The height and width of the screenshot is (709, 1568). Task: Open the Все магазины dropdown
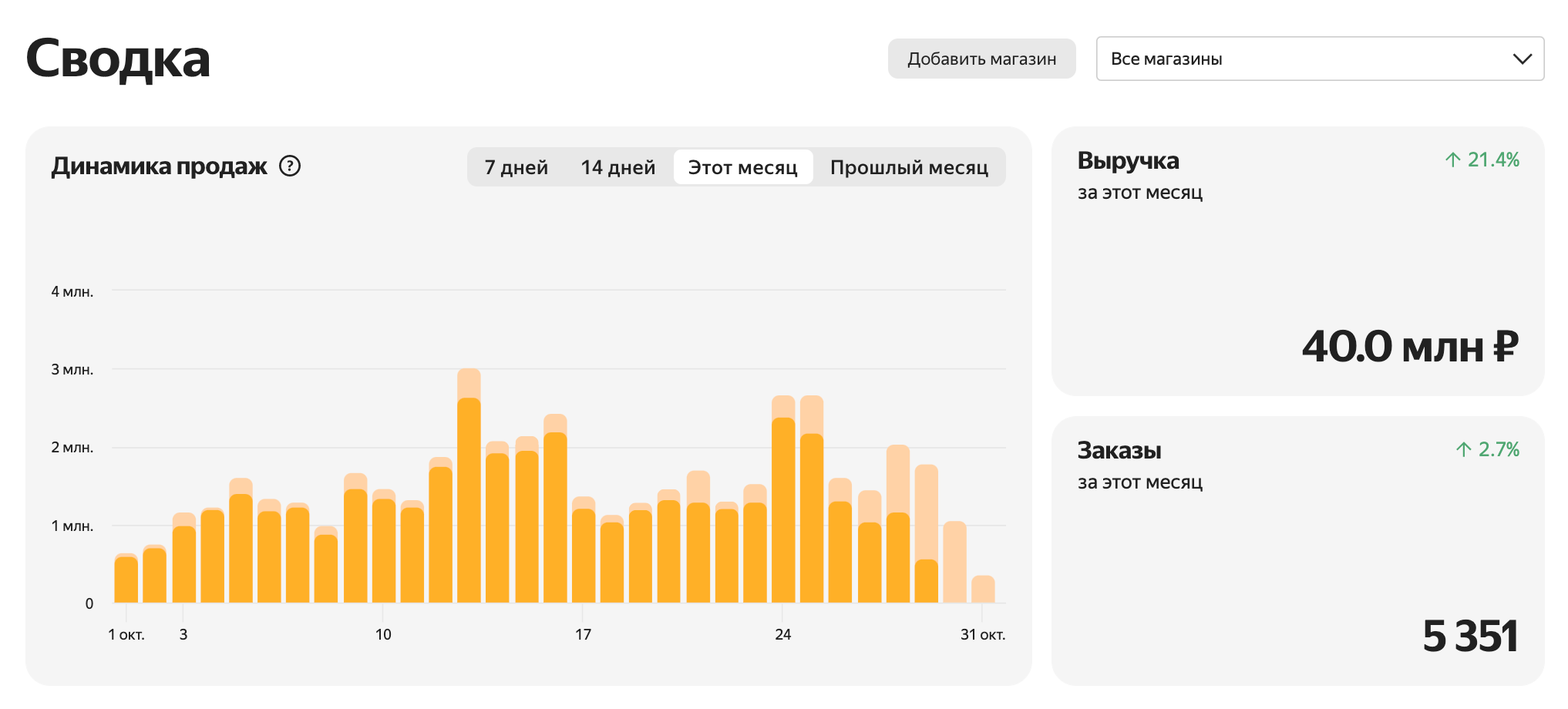point(1319,59)
